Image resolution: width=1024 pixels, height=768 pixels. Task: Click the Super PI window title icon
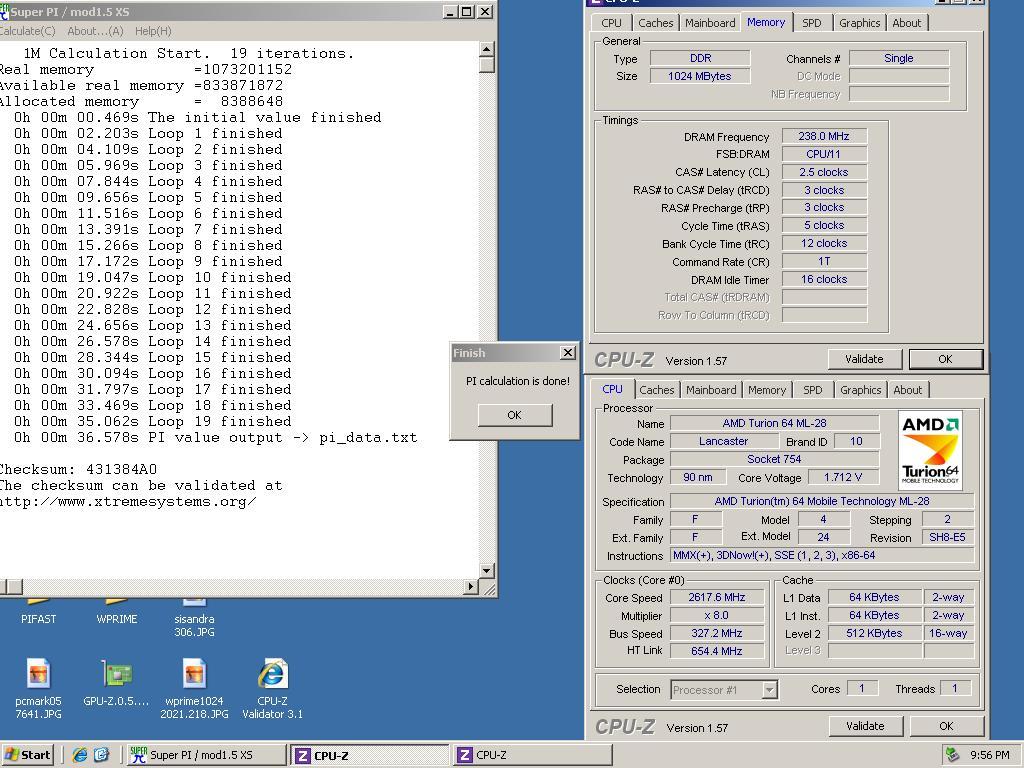click(x=3, y=11)
